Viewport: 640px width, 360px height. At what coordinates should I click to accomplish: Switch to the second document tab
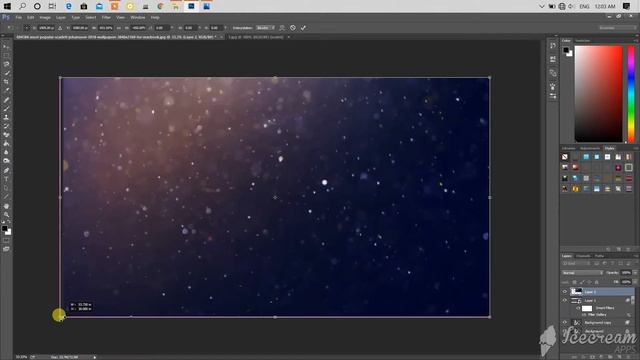(256, 37)
